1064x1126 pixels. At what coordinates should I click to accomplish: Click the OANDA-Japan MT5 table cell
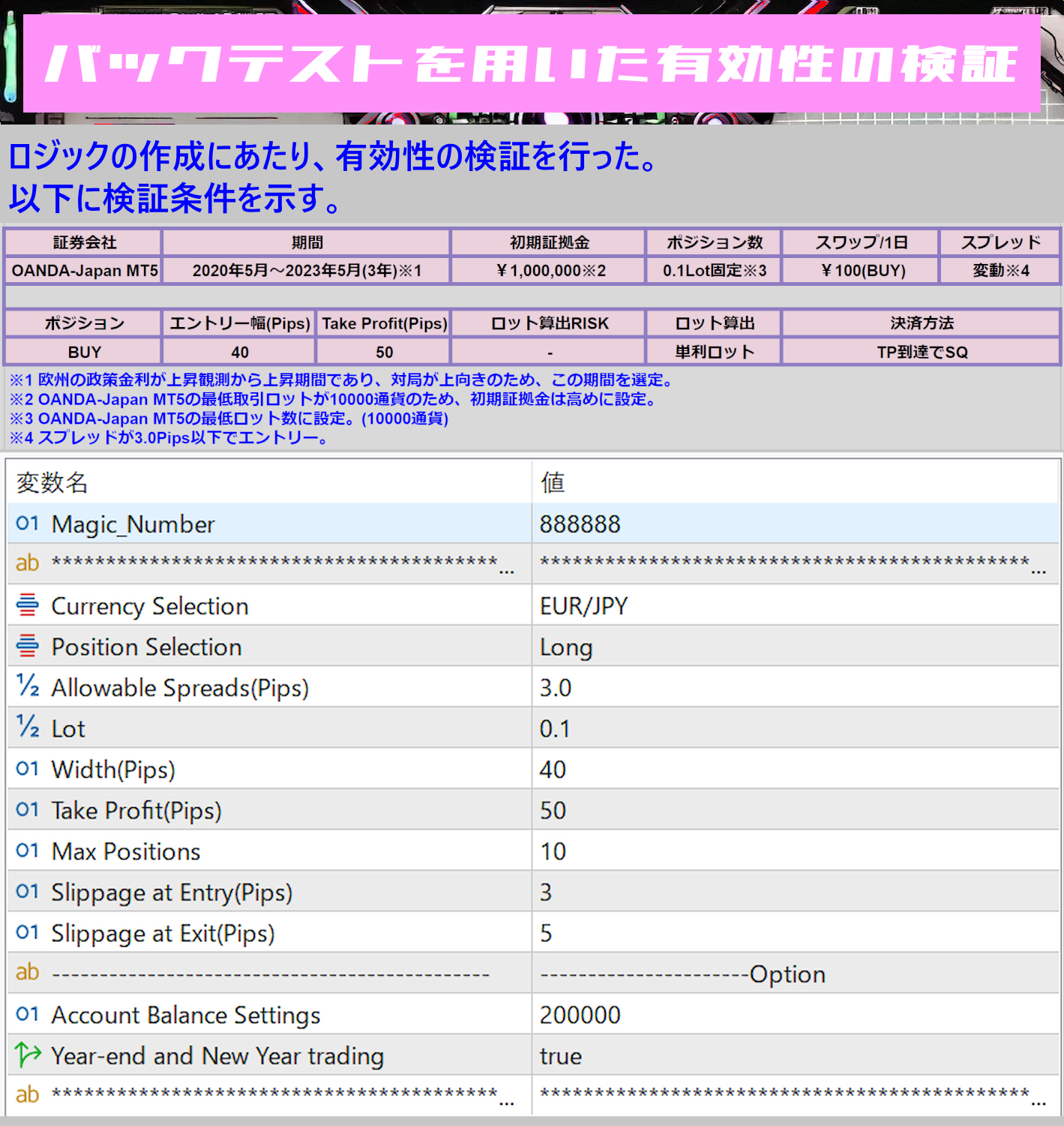84,270
